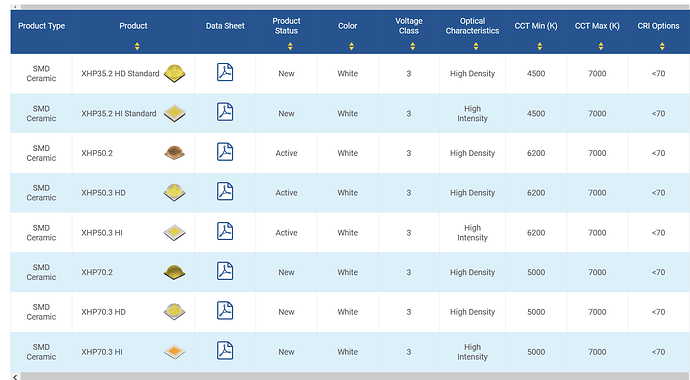Click the XHP70.2 LED product thumbnail
Screen dimensions: 690x380
[x=174, y=272]
